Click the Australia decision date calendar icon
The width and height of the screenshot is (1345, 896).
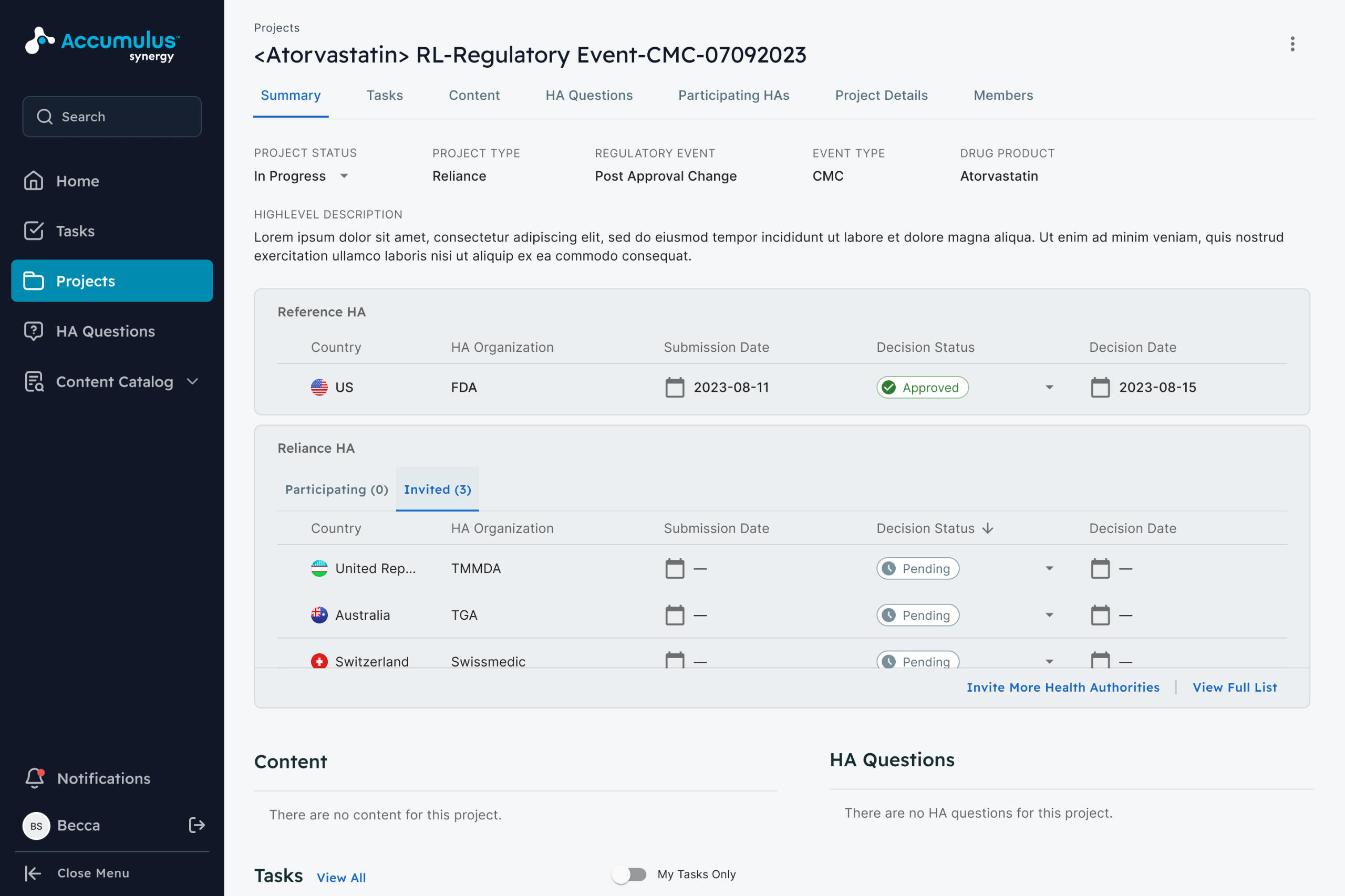pyautogui.click(x=1099, y=615)
